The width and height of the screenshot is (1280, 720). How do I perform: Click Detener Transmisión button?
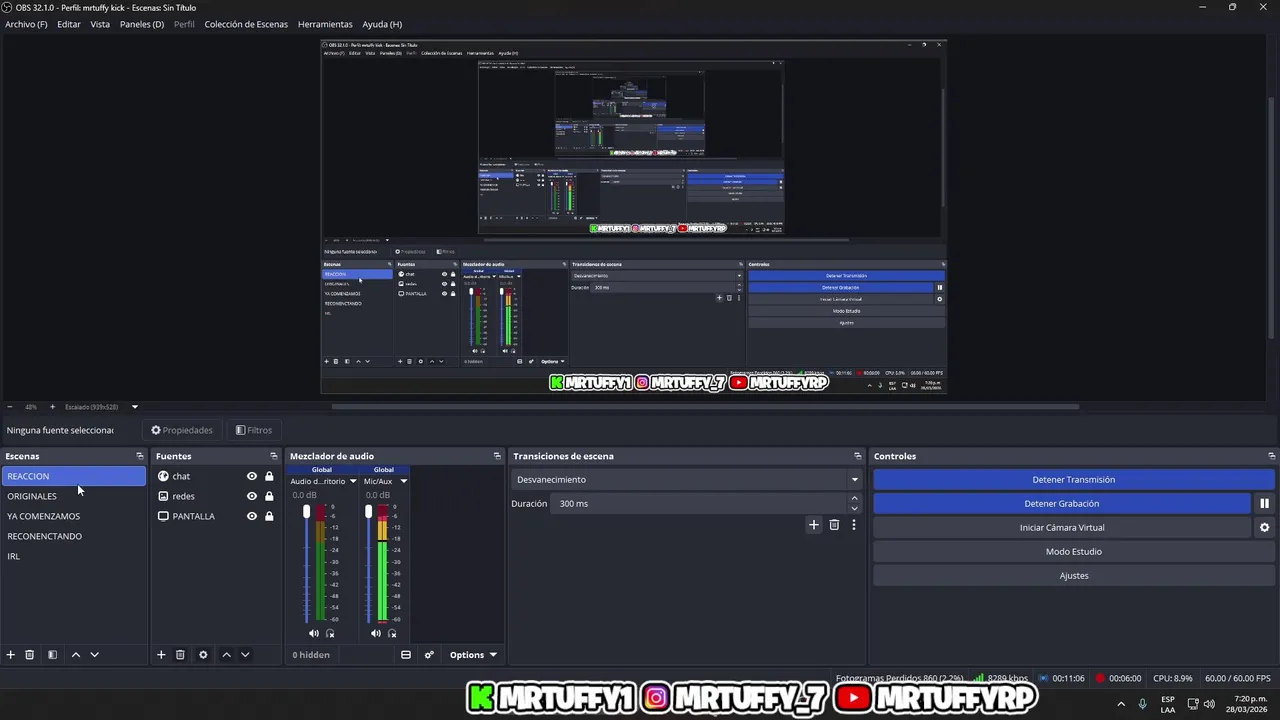pyautogui.click(x=1074, y=480)
